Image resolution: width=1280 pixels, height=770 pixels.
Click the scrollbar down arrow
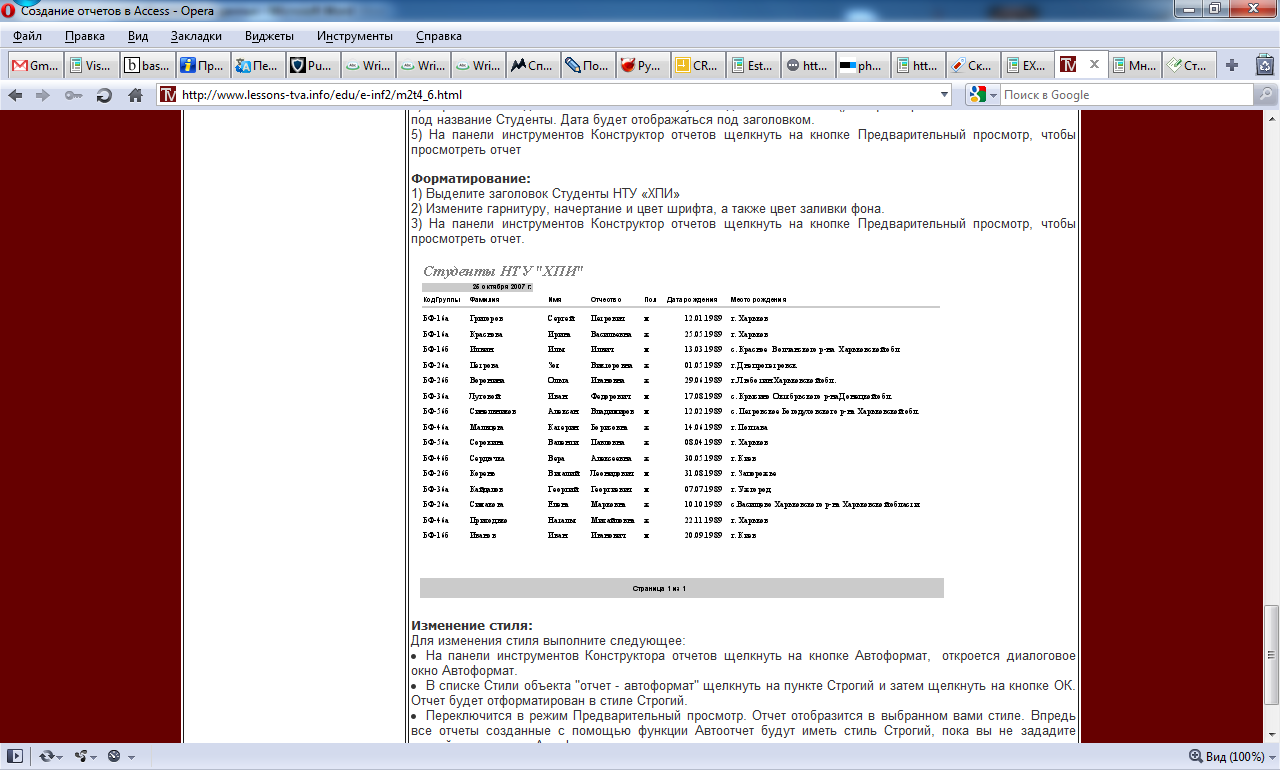[x=1271, y=734]
